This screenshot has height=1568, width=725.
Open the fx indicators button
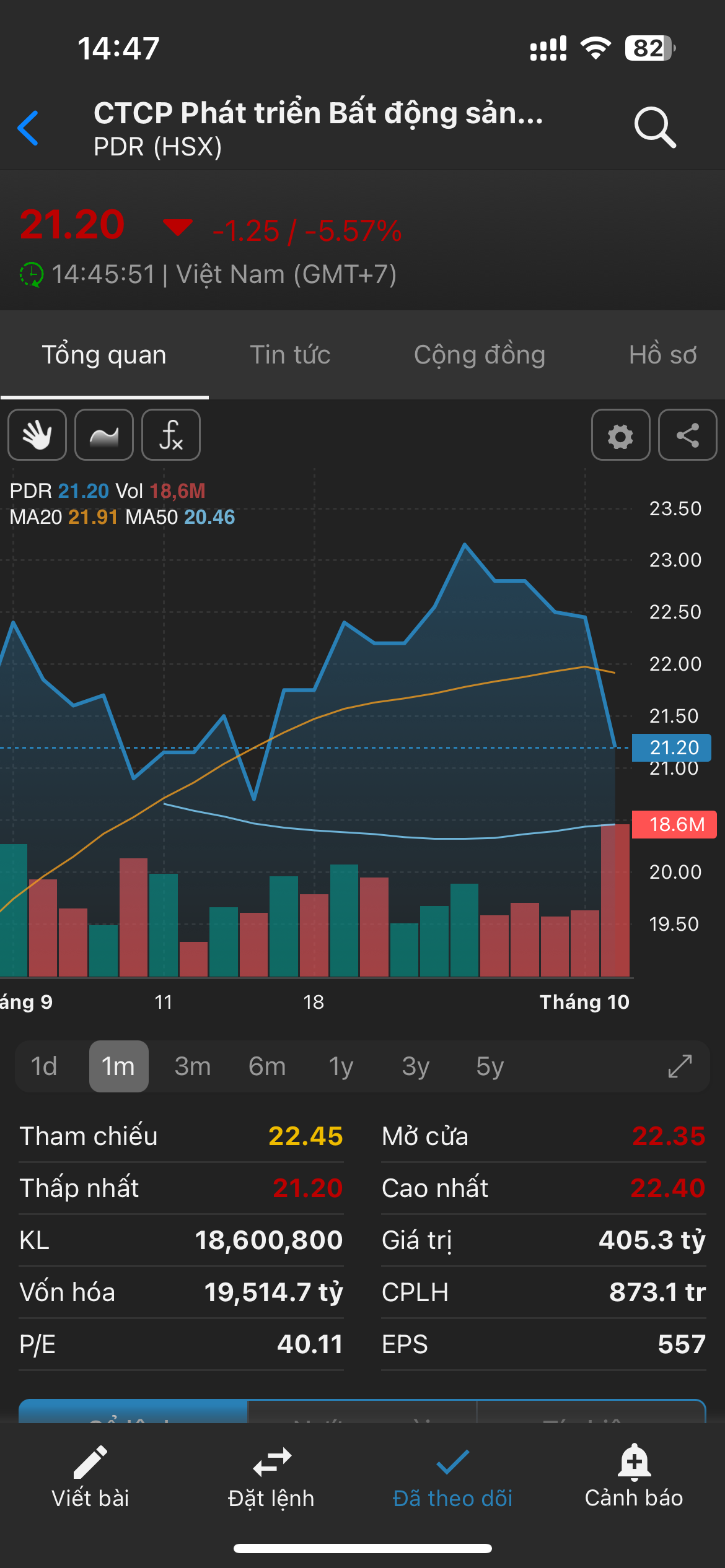[171, 435]
